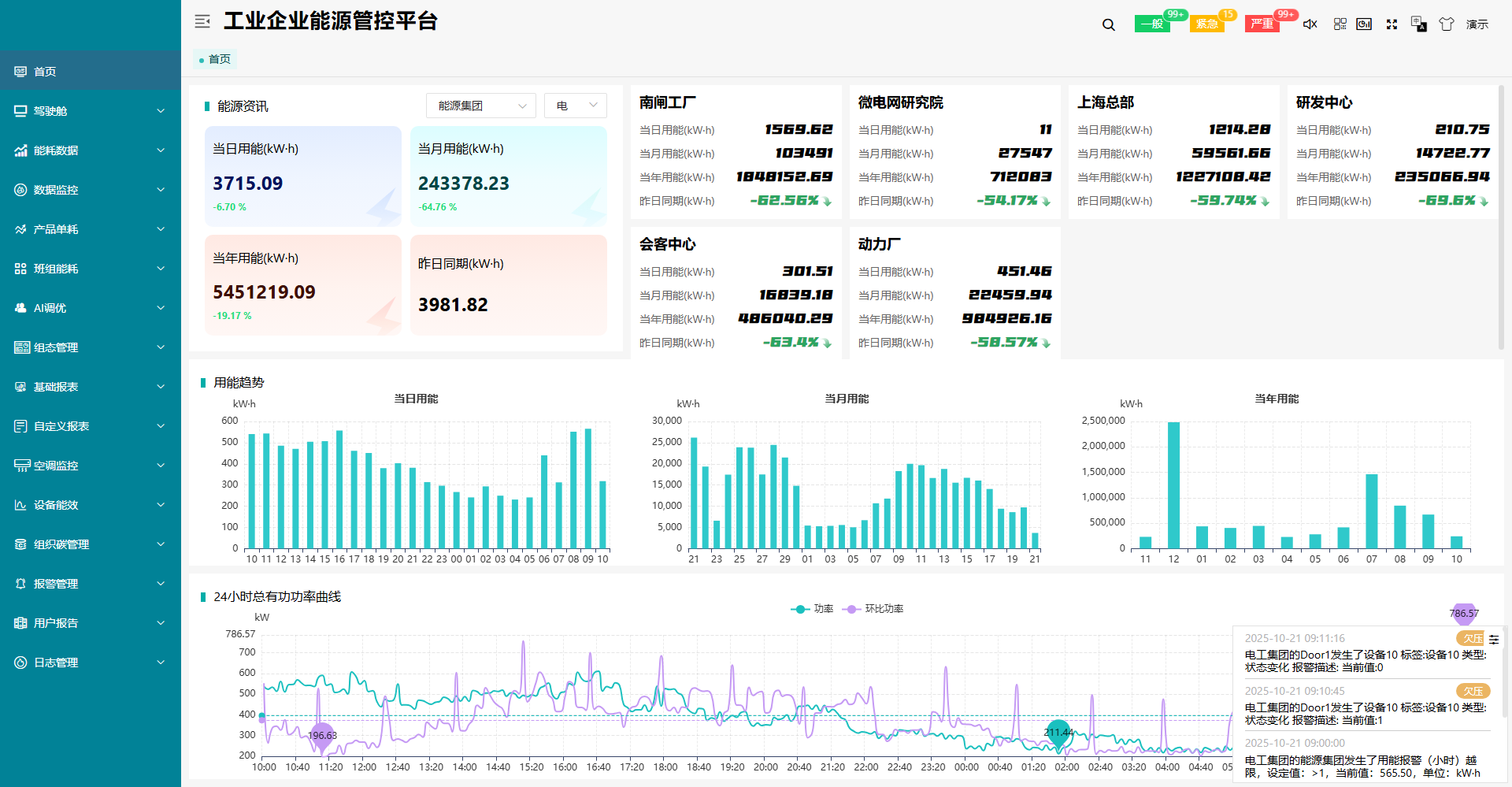
Task: Open alarm panel filter settings icon
Action: click(1494, 639)
